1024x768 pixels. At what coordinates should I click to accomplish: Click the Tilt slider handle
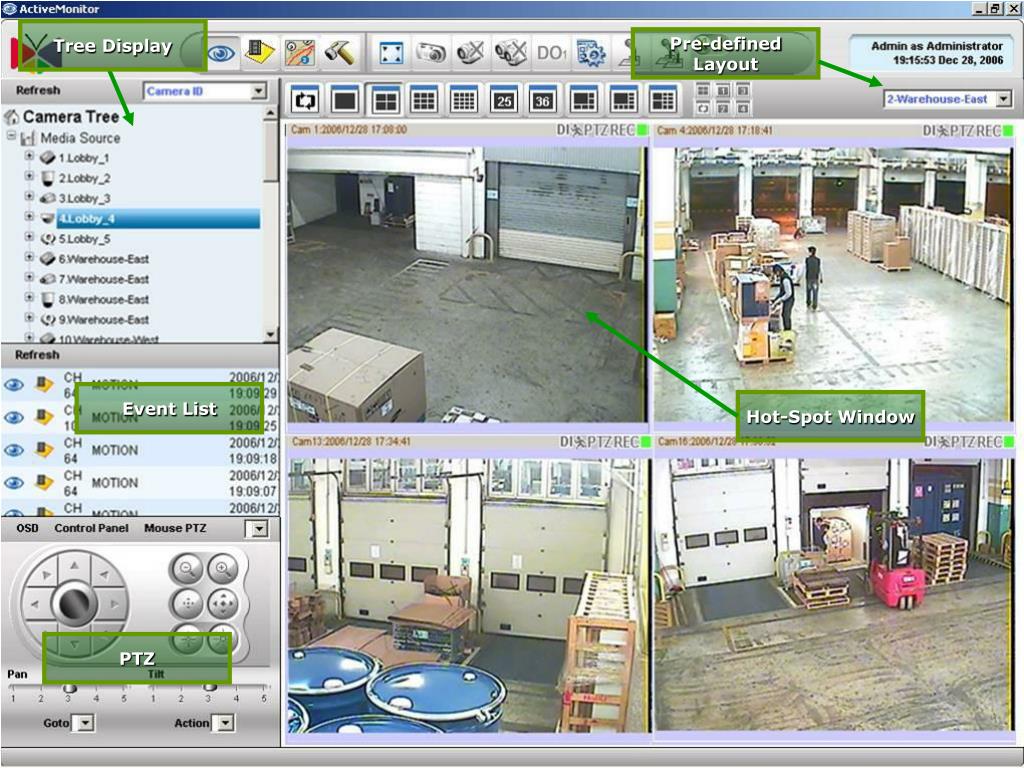click(210, 687)
